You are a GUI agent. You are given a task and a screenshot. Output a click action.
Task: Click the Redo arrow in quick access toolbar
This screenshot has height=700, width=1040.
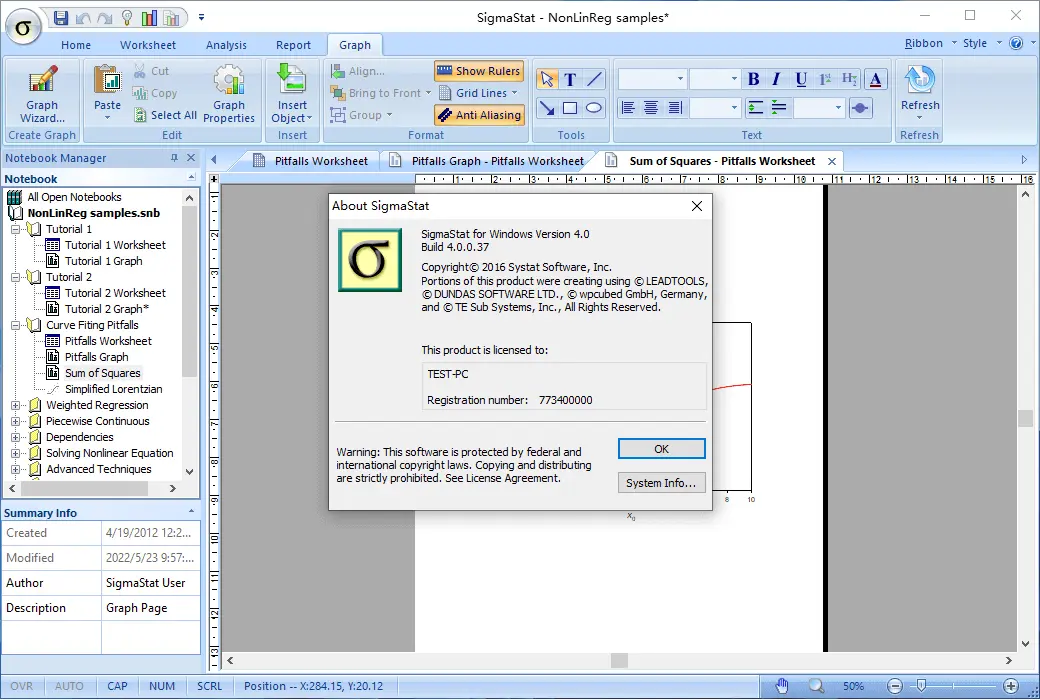pos(105,18)
